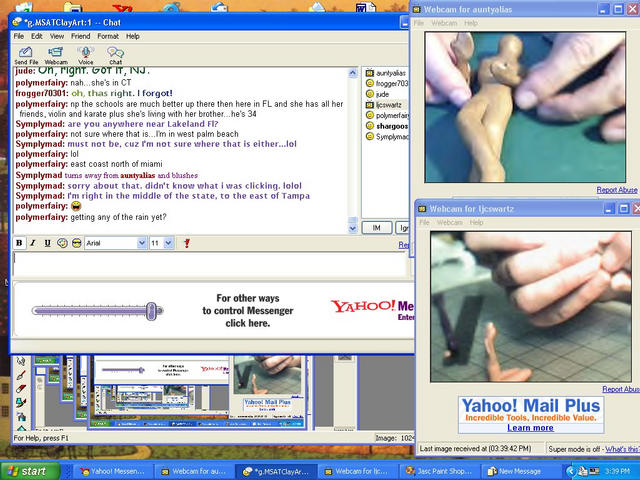Click Learn more in Yahoo Mail Plus ad
640x480 pixels.
tap(530, 428)
